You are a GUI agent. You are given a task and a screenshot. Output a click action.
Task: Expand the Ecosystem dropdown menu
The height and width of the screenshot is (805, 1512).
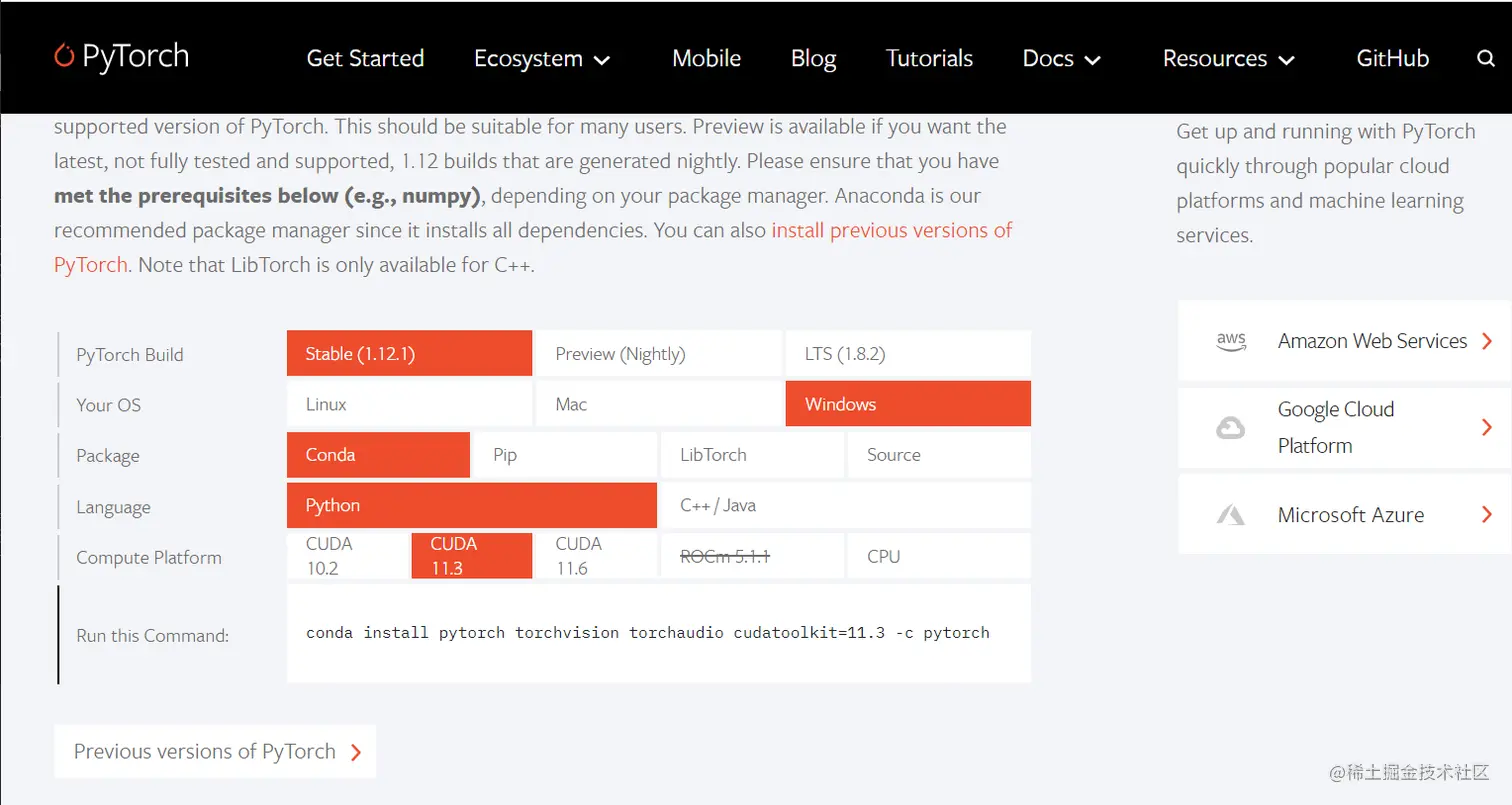tap(541, 59)
